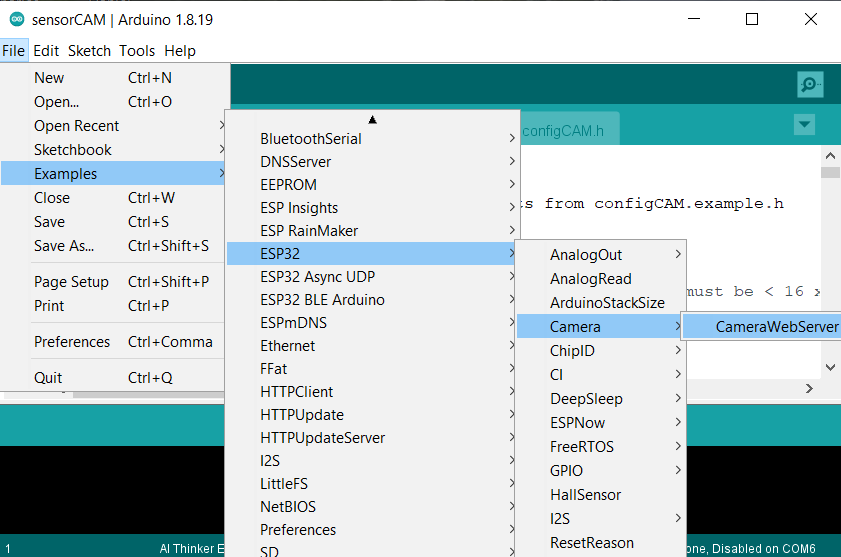This screenshot has height=557, width=841.
Task: Expand the DNSServer examples
Action: (373, 162)
